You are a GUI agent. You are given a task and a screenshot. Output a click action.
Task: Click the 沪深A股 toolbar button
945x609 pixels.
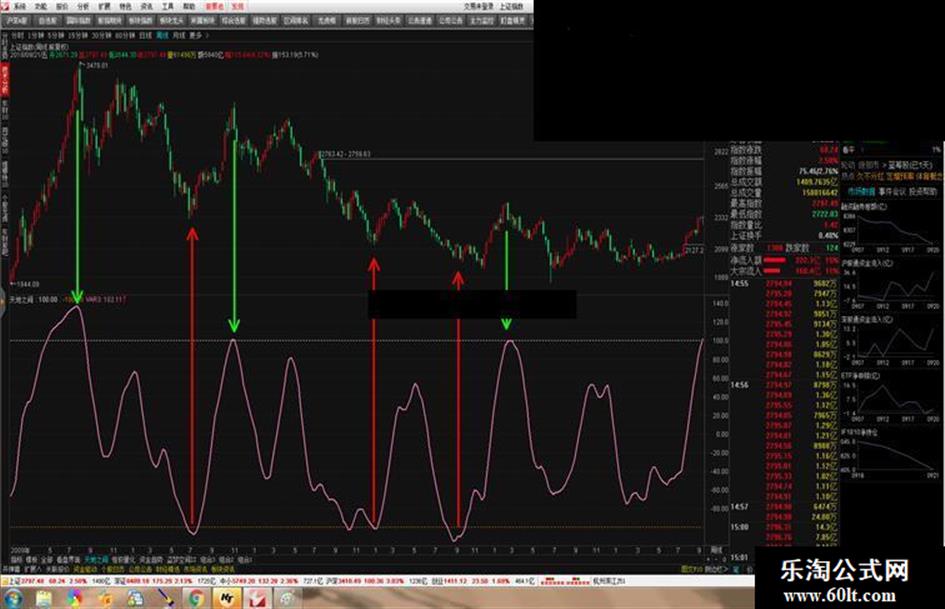(16, 21)
